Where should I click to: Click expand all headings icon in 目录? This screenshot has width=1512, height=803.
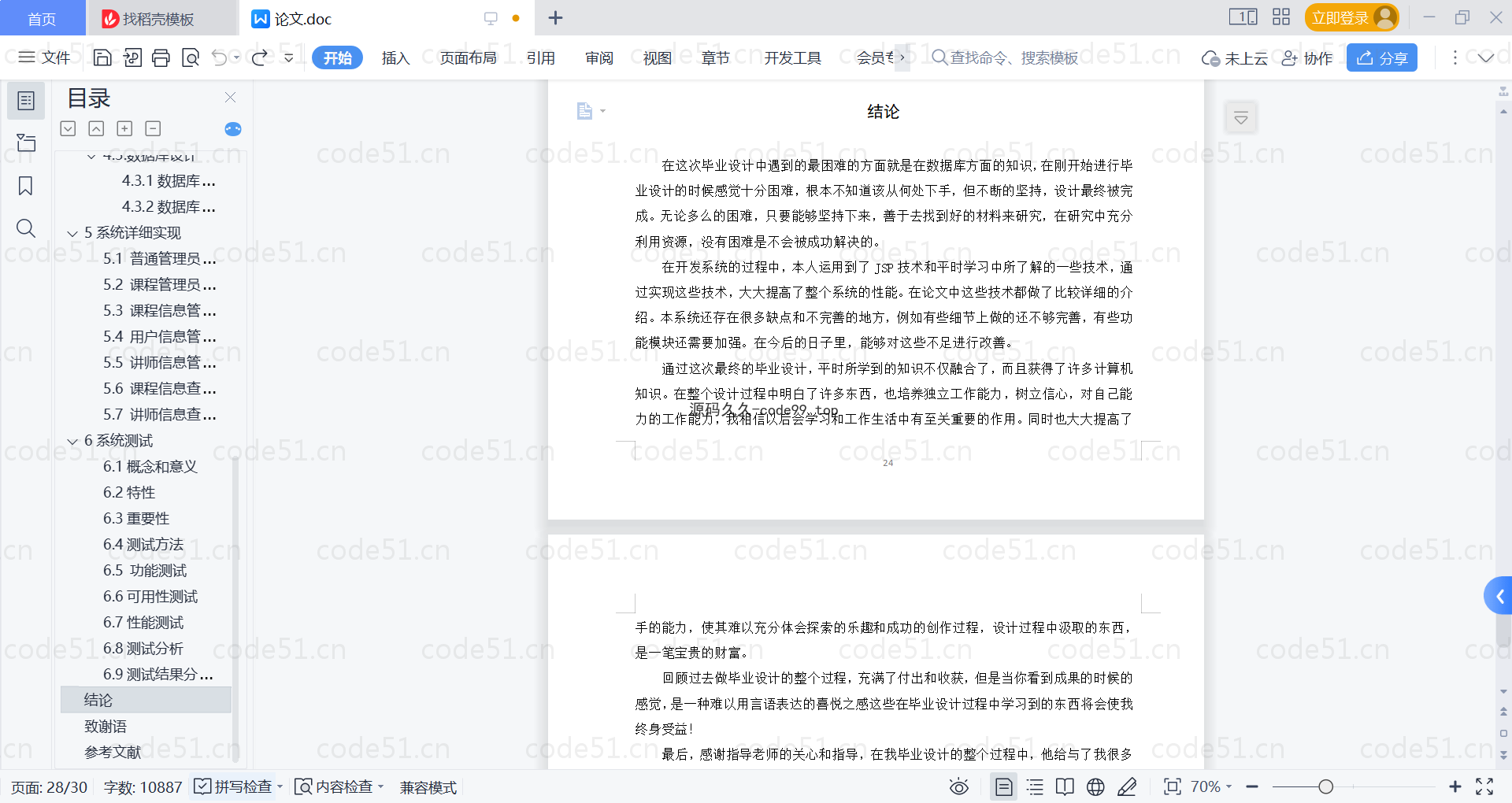click(x=69, y=128)
